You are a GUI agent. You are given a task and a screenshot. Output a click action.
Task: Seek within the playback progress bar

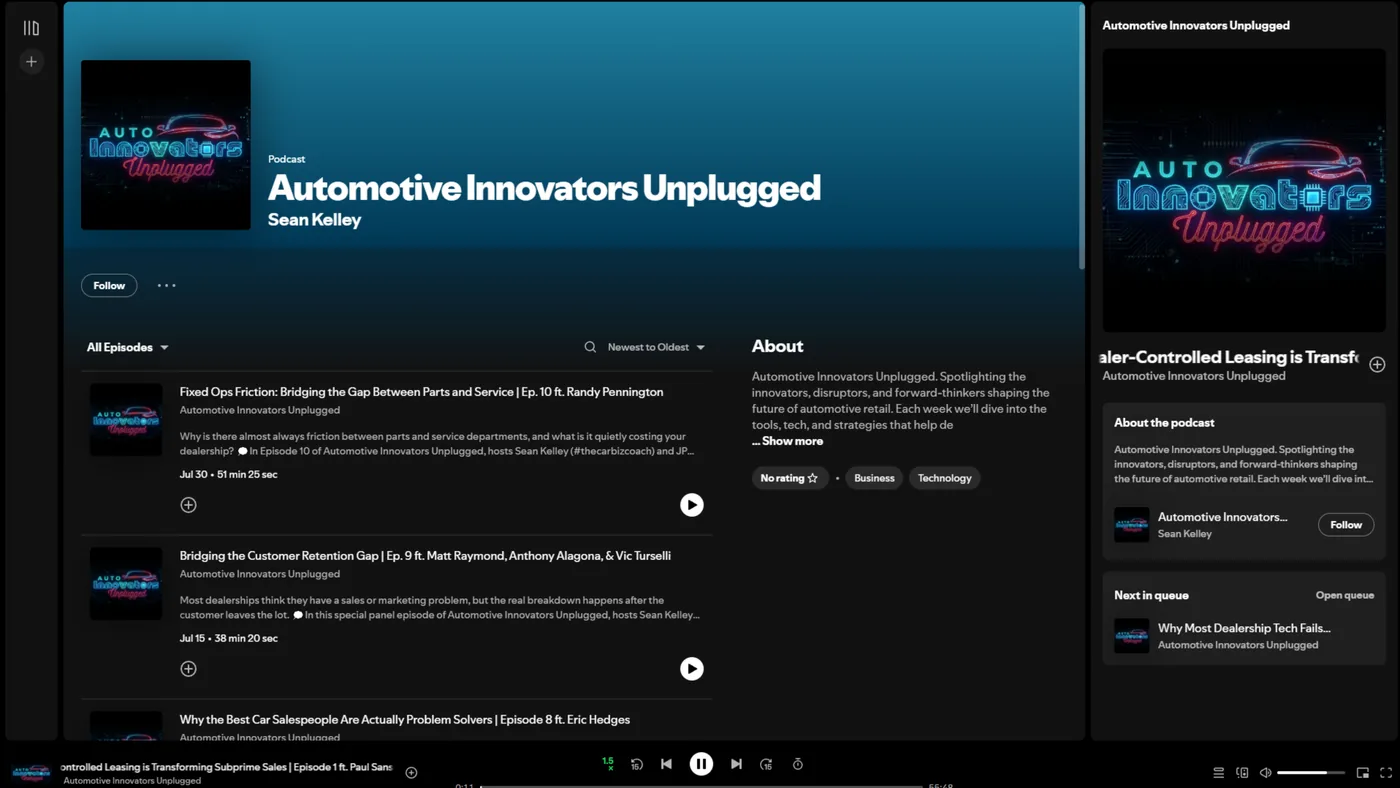(x=701, y=785)
